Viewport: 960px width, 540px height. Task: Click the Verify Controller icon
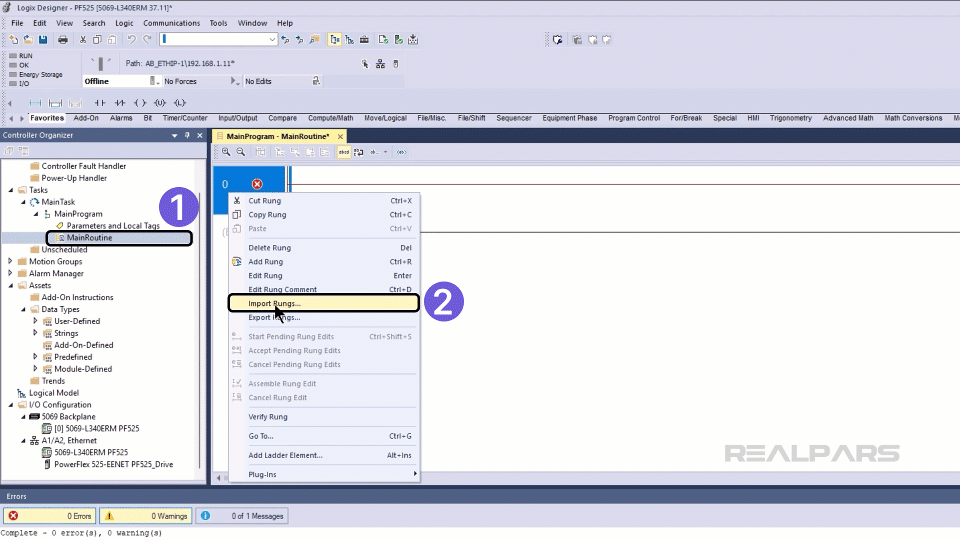pos(399,40)
